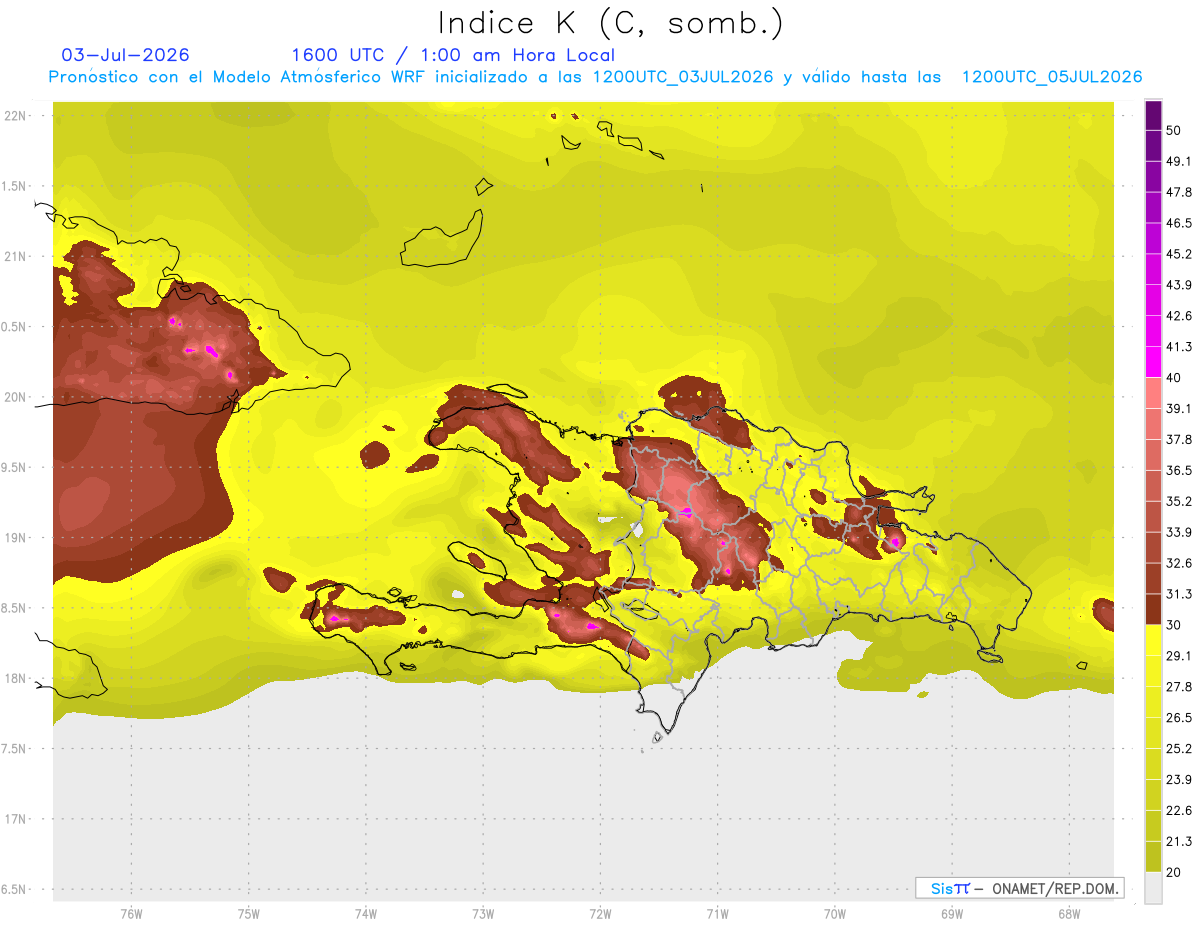Click the colorbar label "50"
The width and height of the screenshot is (1200, 927).
pyautogui.click(x=1175, y=131)
